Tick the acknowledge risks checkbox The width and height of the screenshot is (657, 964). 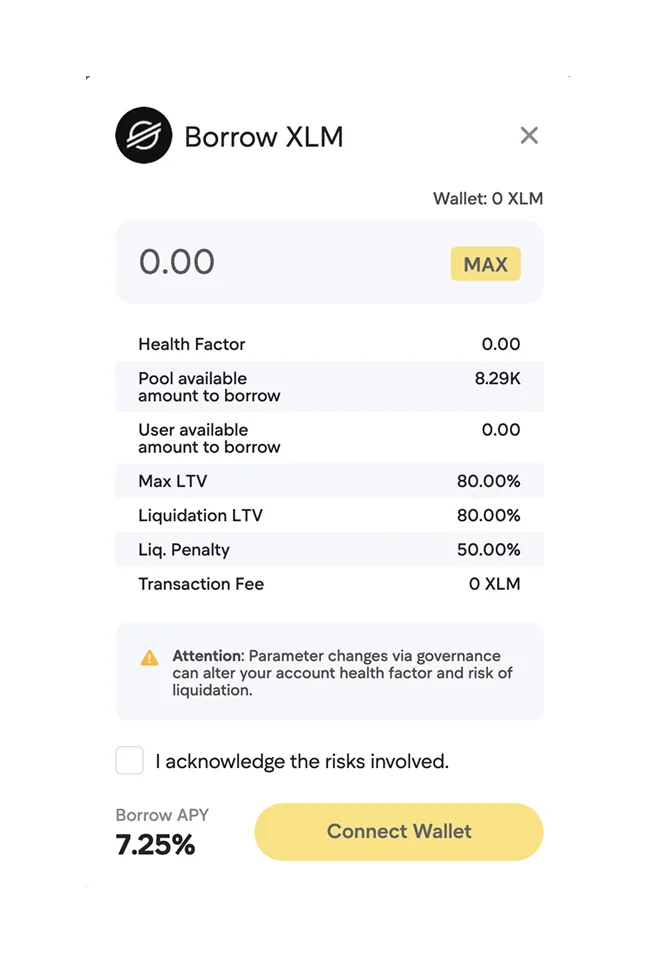tap(130, 761)
